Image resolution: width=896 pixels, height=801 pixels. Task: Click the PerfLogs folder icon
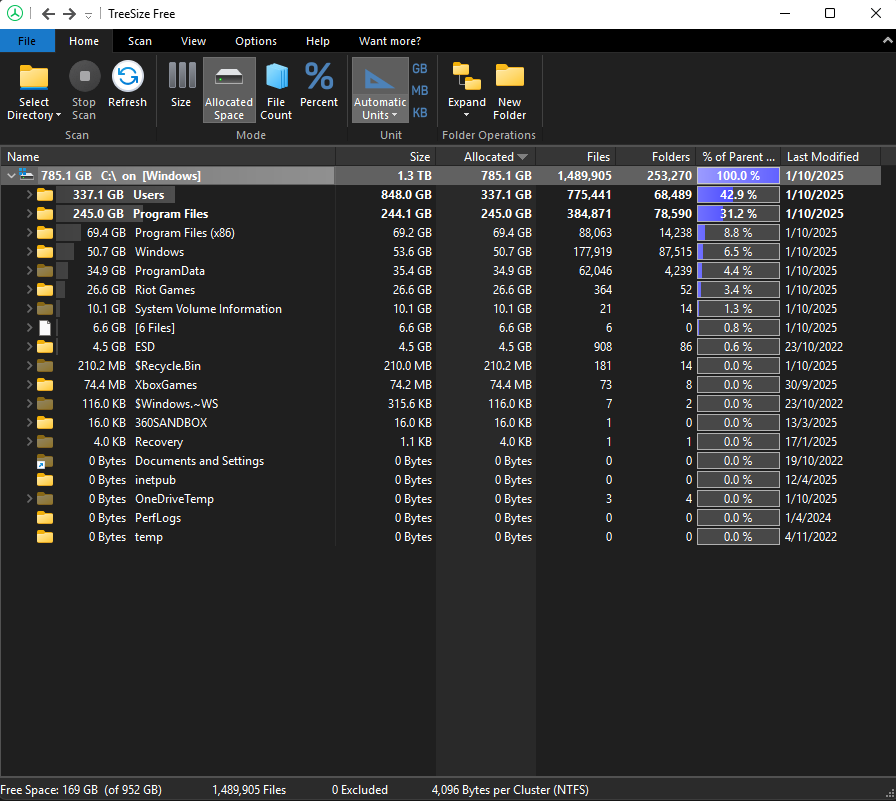tap(45, 518)
